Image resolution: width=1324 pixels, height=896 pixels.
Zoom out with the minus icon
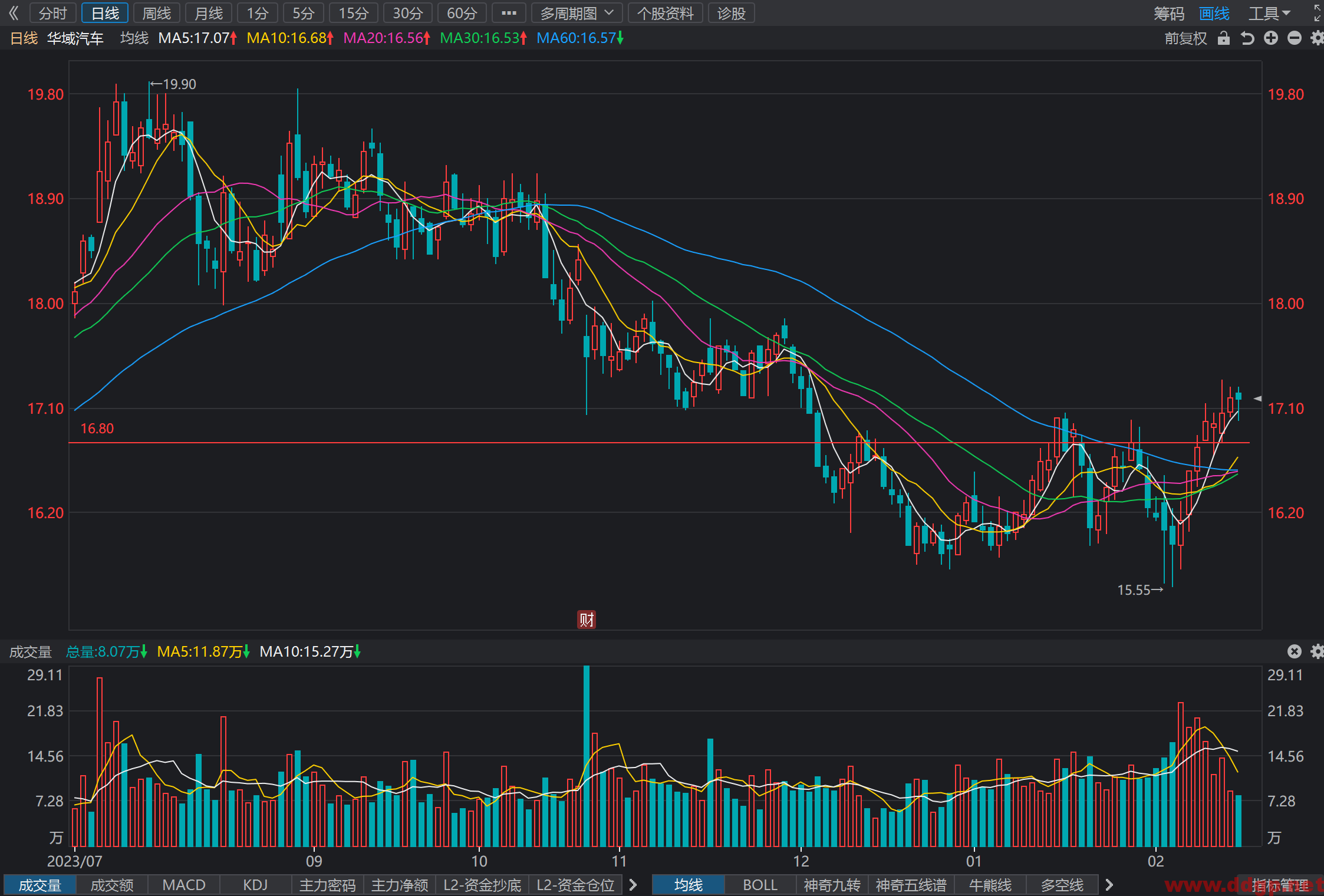click(1295, 38)
